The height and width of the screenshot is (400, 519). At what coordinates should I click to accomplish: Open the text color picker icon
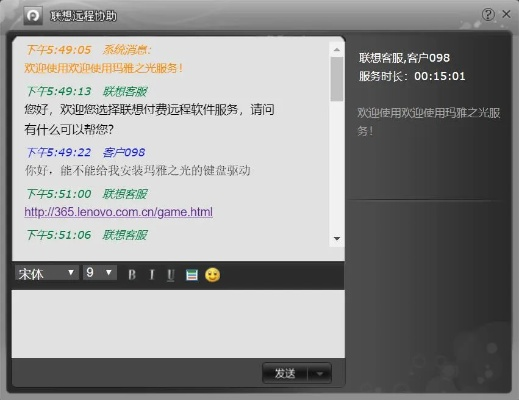click(x=192, y=275)
